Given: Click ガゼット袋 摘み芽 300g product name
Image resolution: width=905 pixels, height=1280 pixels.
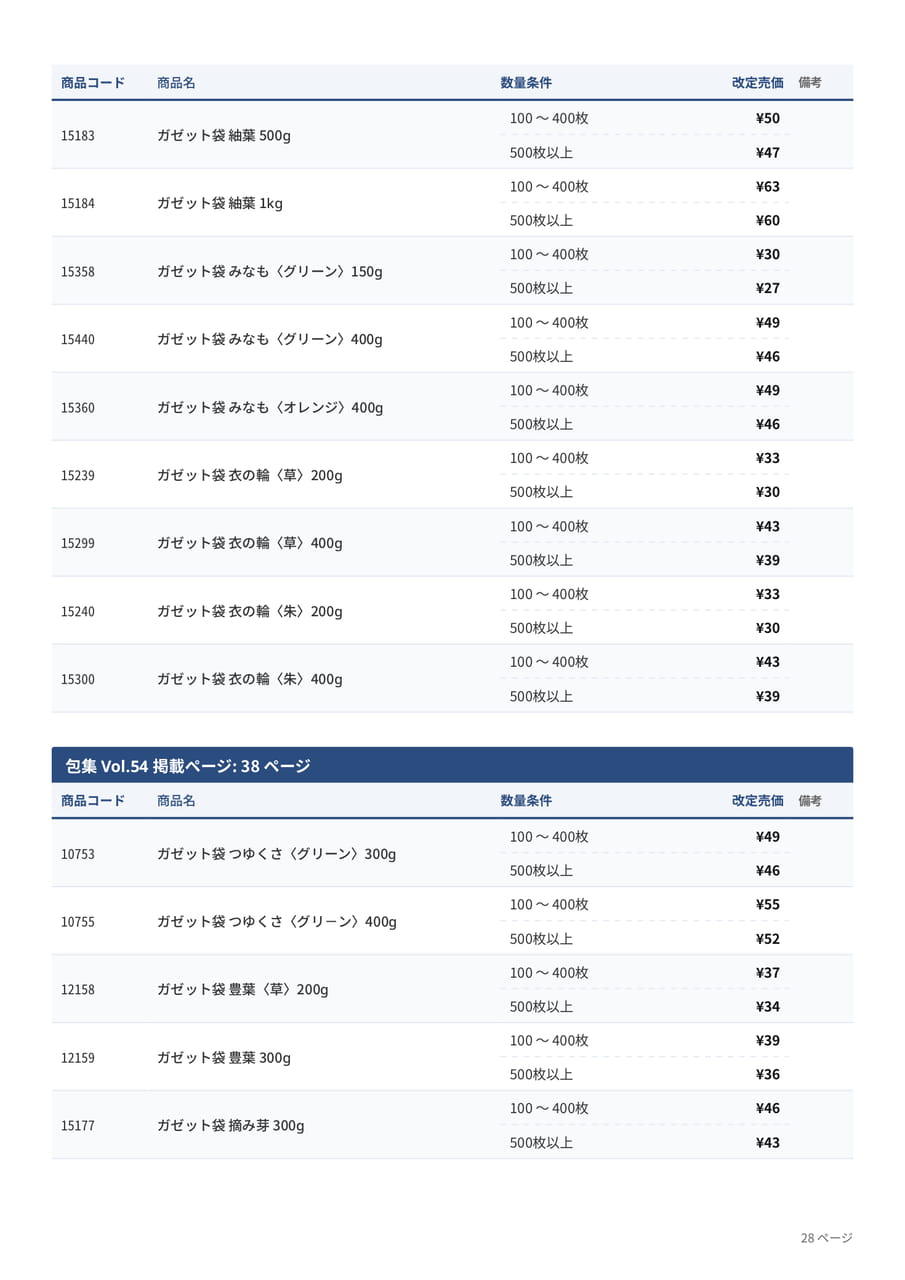Looking at the screenshot, I should point(230,1126).
